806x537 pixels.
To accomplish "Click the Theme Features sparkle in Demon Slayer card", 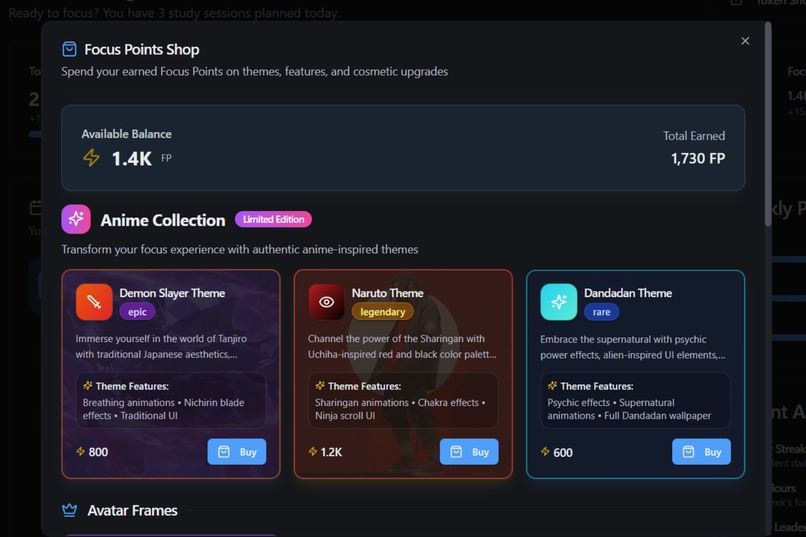I will [88, 386].
